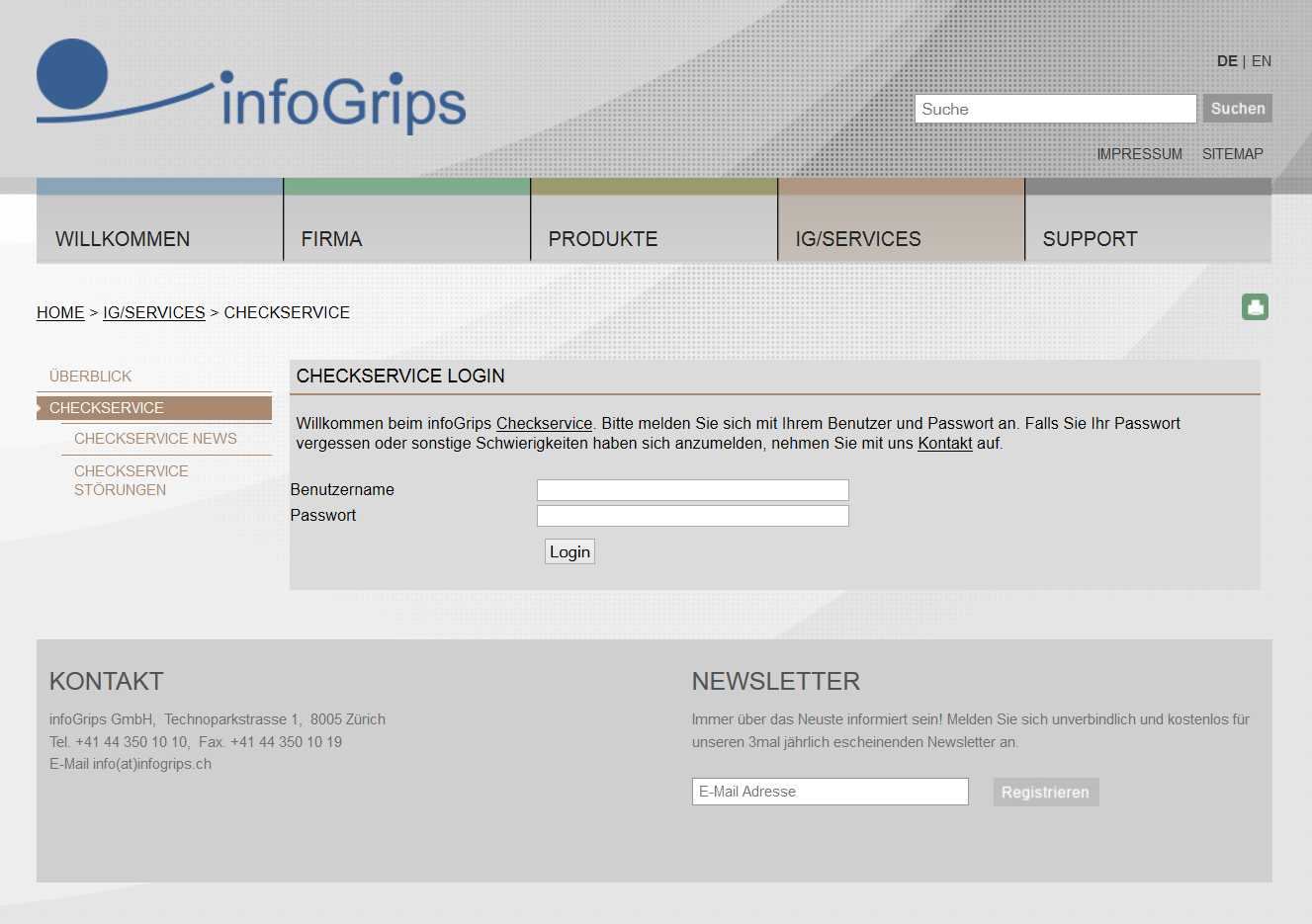Click the infoGrips logo
The height and width of the screenshot is (924, 1312).
(251, 87)
